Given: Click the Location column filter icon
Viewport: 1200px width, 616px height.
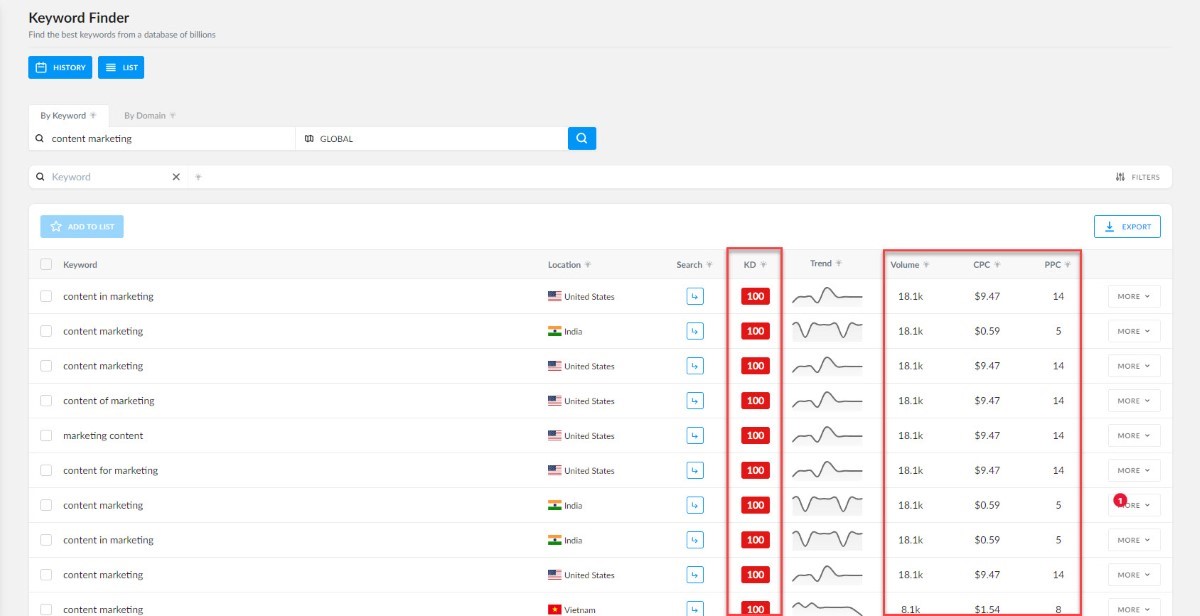Looking at the screenshot, I should point(588,265).
